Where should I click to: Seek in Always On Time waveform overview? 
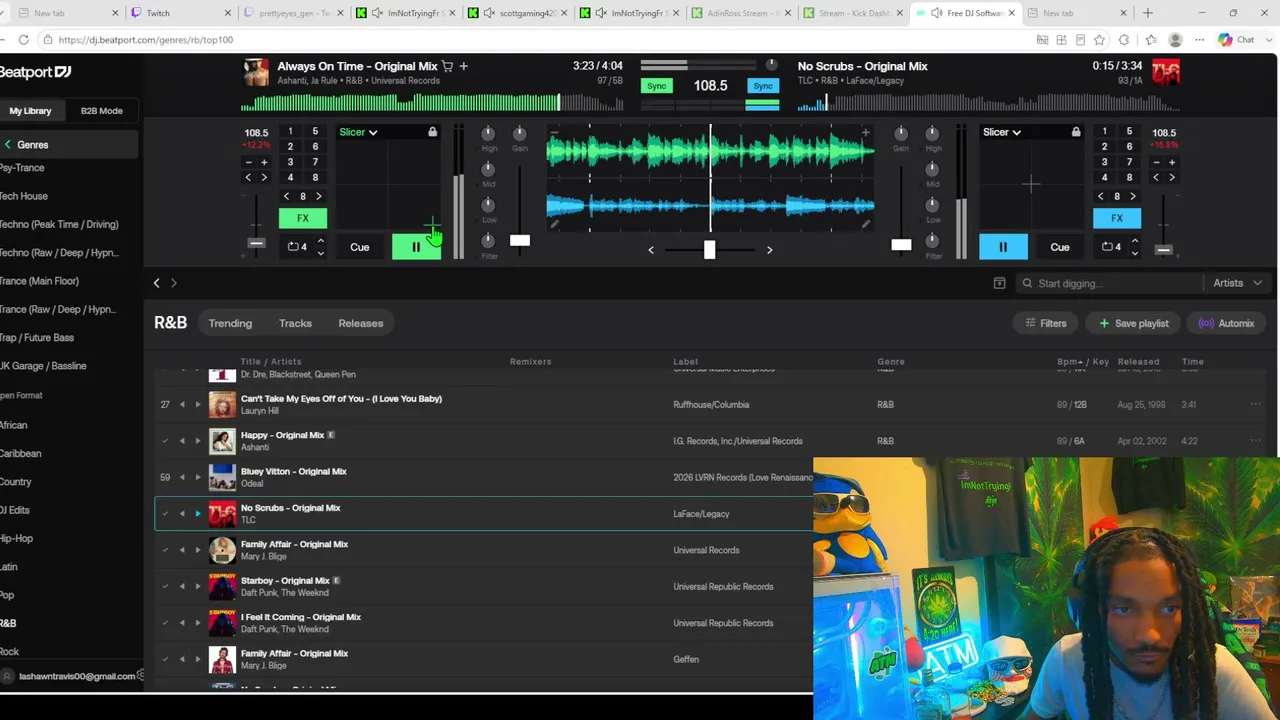432,103
